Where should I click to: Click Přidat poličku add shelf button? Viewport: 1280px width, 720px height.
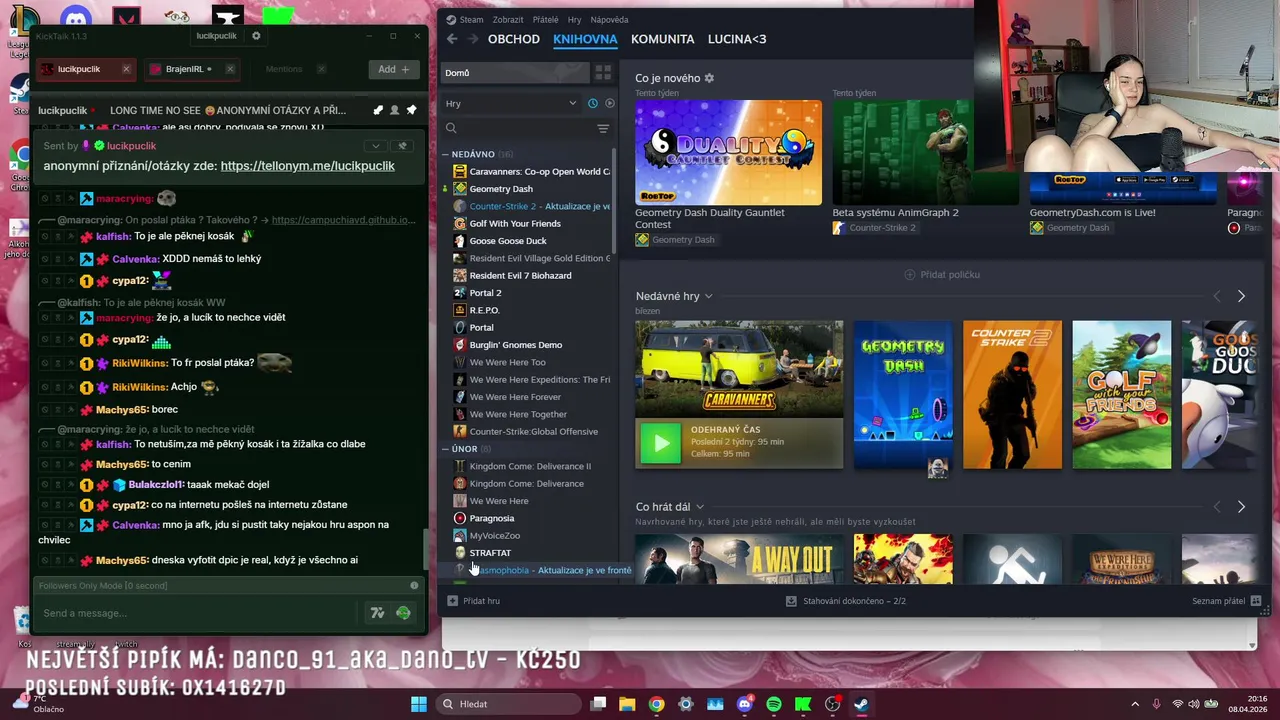(x=942, y=274)
